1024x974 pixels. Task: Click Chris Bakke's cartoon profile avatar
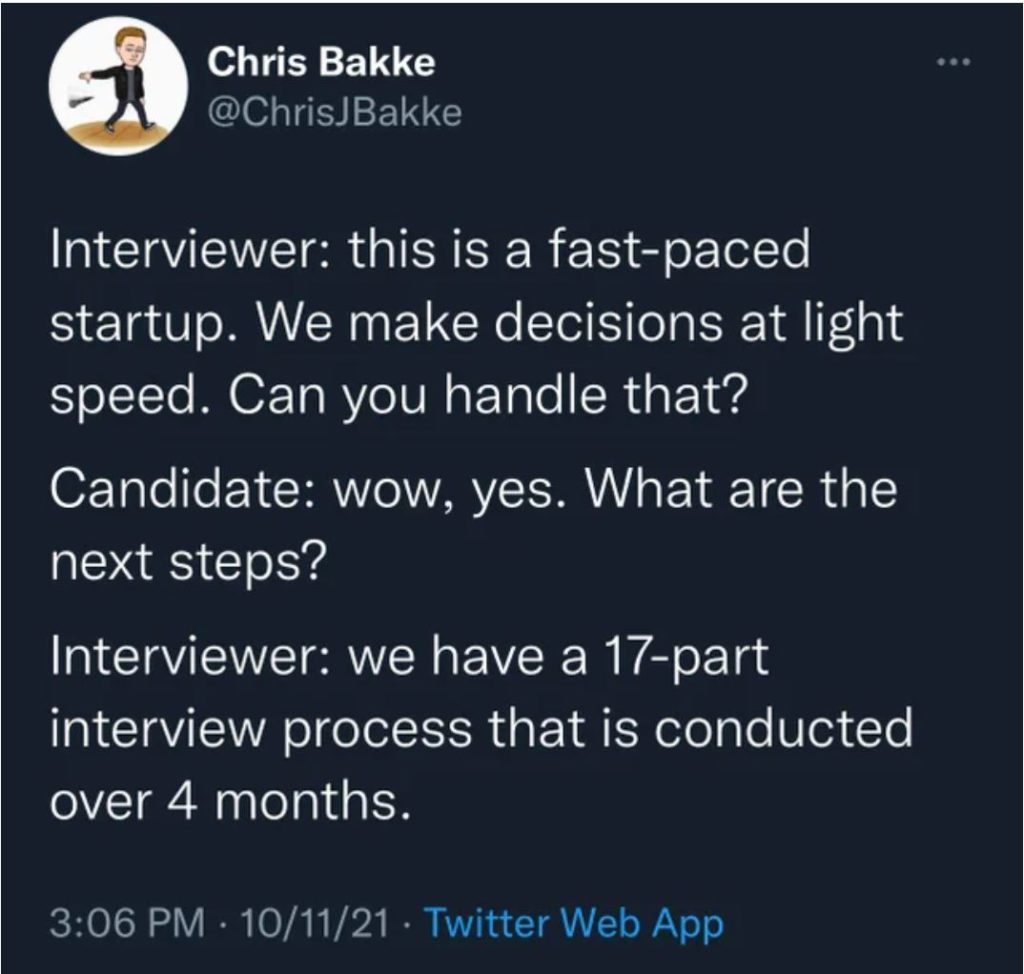118,86
